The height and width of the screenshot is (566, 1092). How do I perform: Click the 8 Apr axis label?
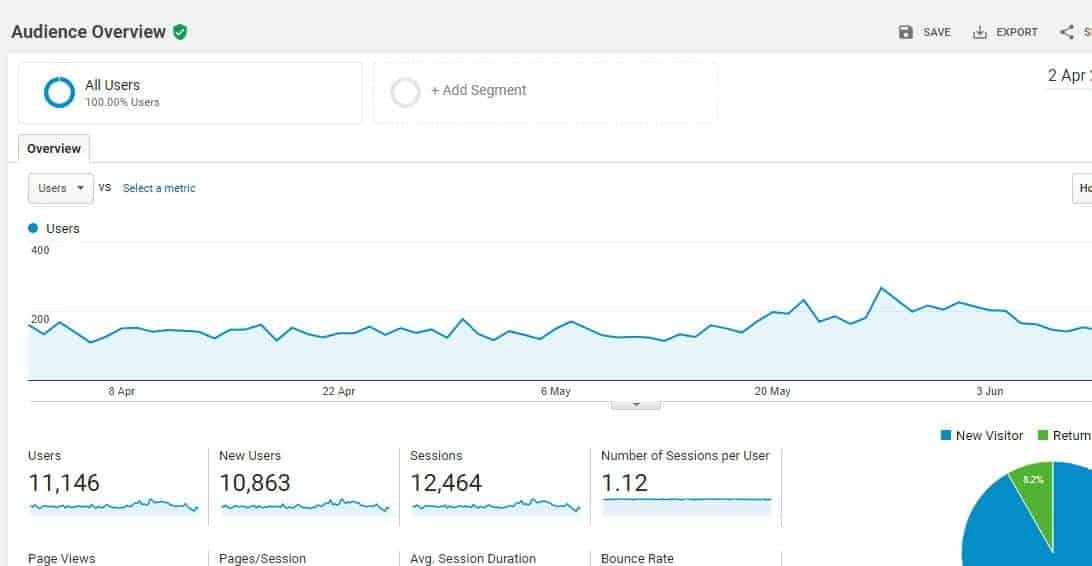click(122, 391)
